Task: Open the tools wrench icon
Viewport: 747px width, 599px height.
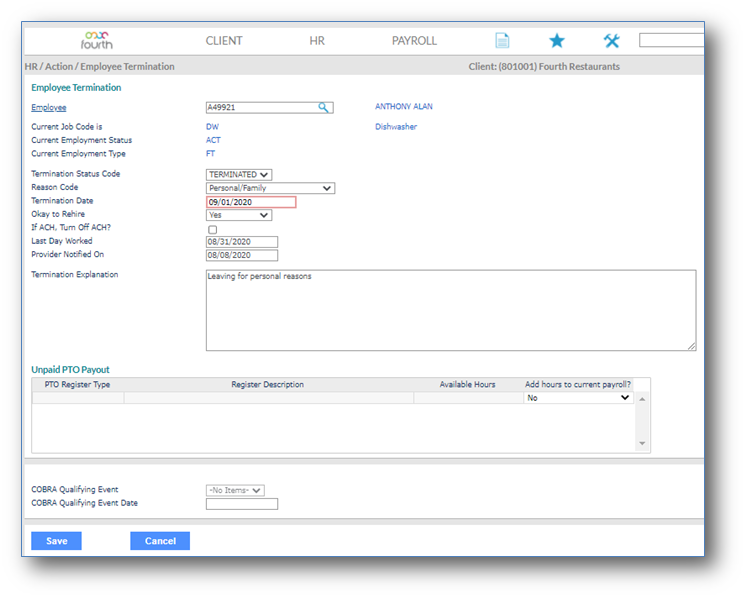Action: click(x=612, y=41)
